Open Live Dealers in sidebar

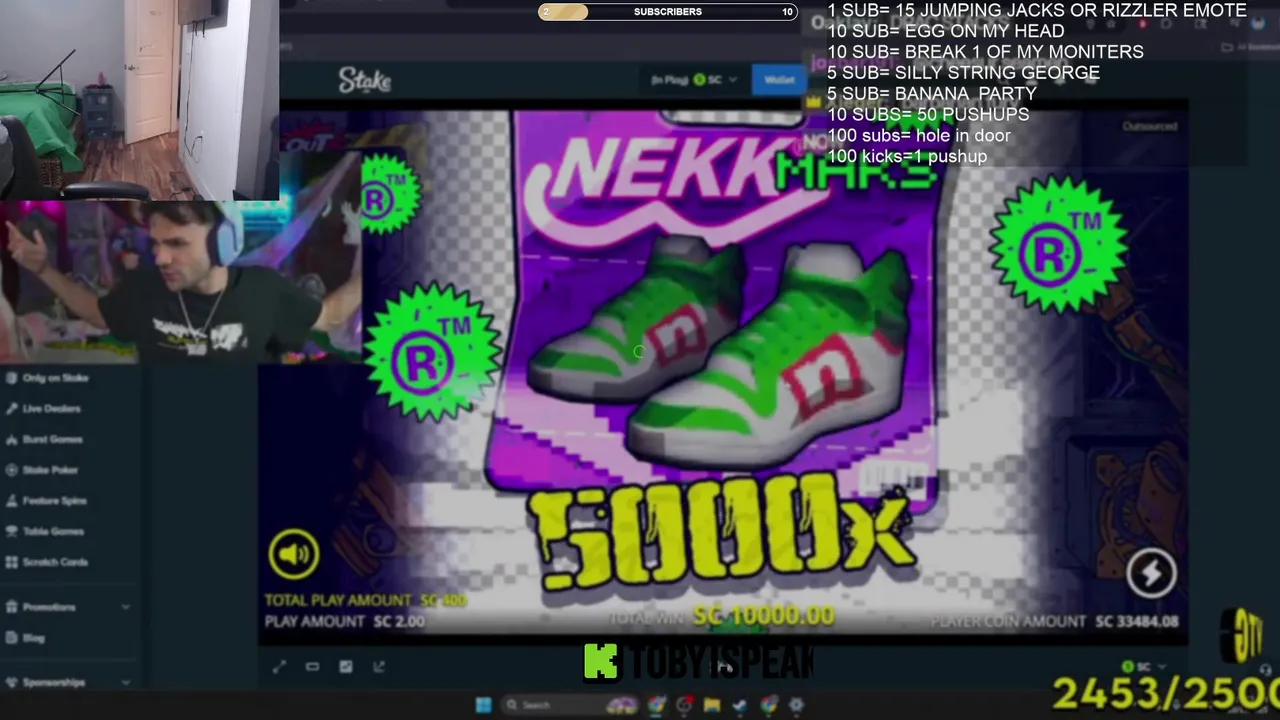click(42, 409)
